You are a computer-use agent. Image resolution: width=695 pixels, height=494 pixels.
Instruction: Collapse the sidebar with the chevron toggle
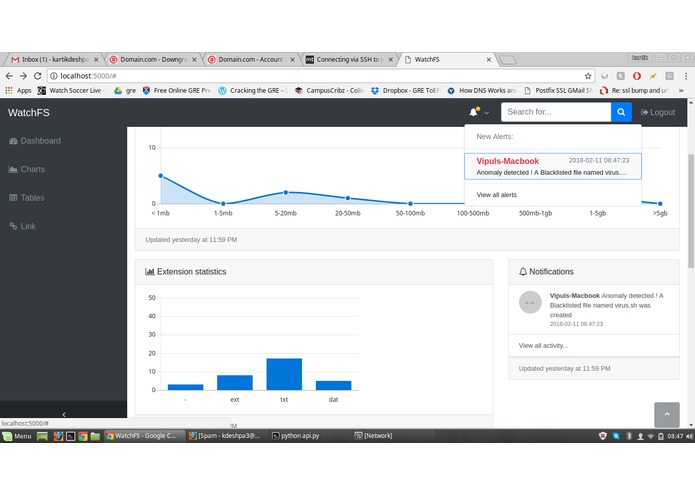coord(63,414)
